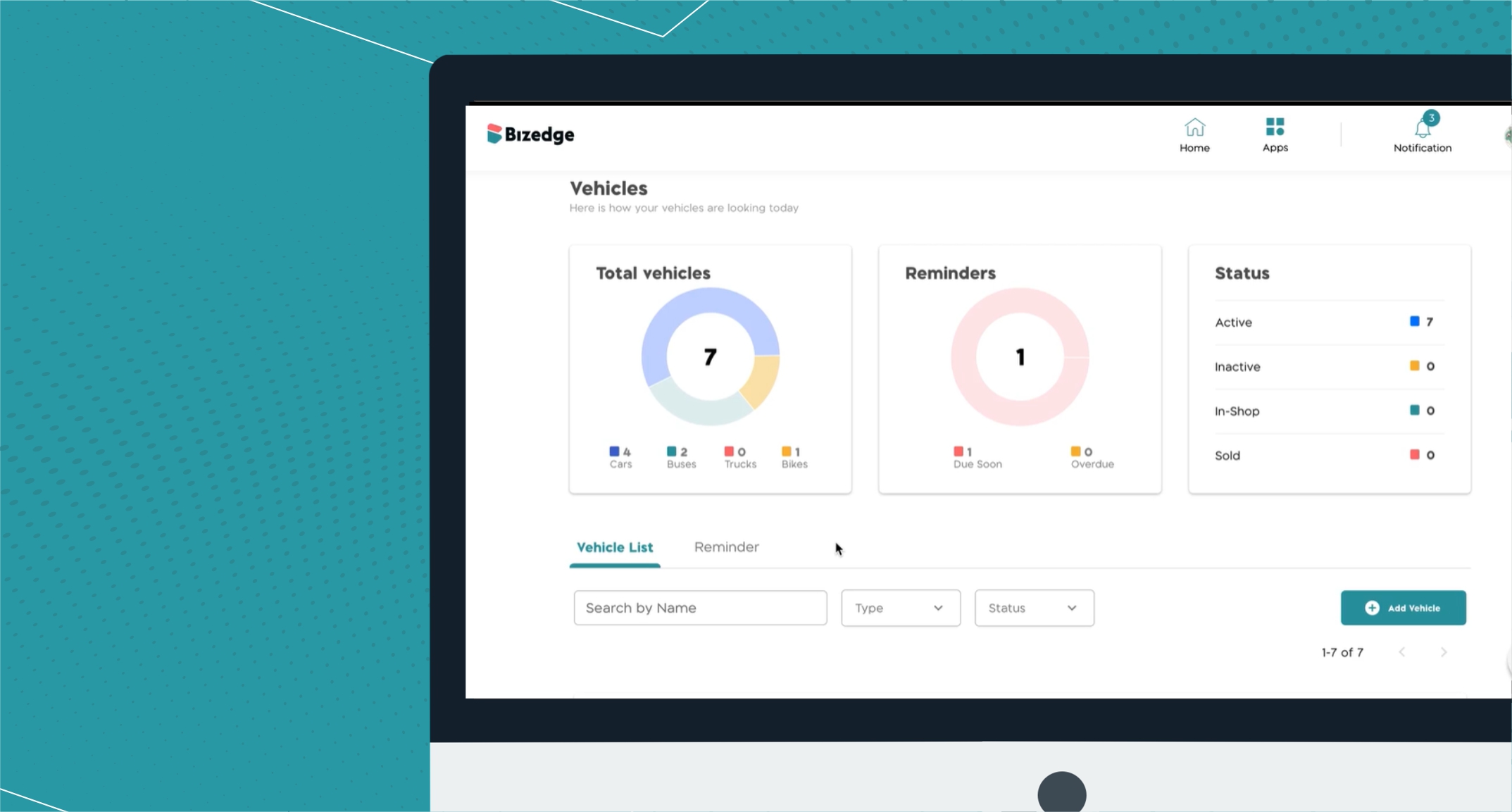Select the Vehicle List tab

coord(614,547)
